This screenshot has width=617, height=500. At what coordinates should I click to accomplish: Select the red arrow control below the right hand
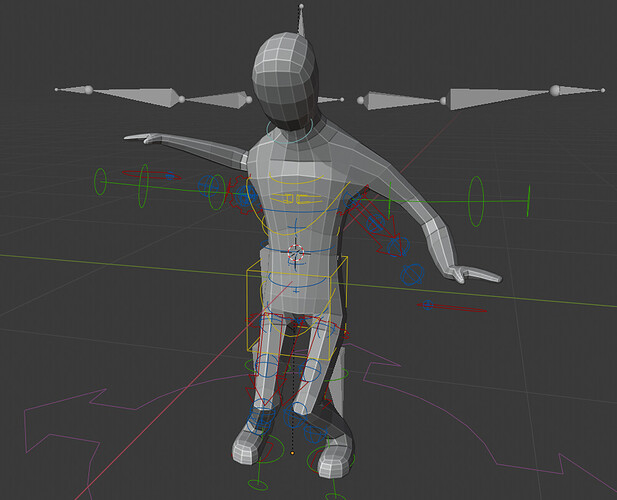click(453, 307)
